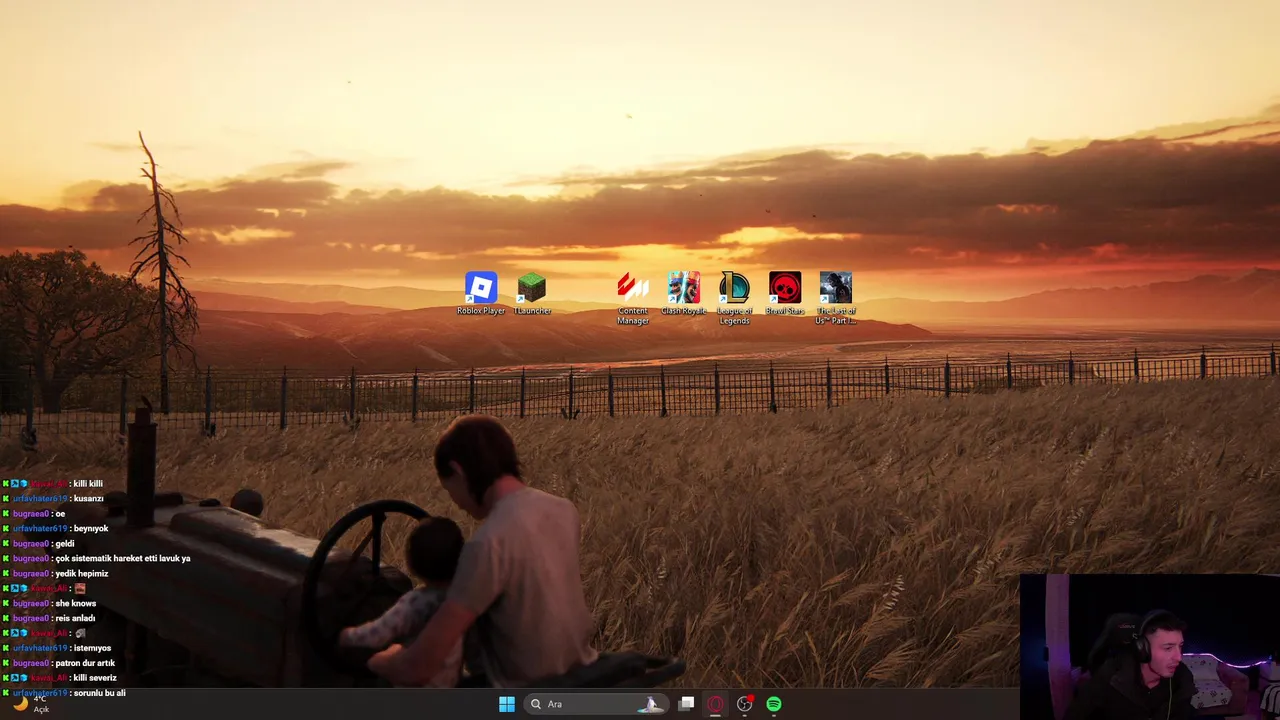Launch the TLauncher Minecraft shortcut

tap(532, 294)
